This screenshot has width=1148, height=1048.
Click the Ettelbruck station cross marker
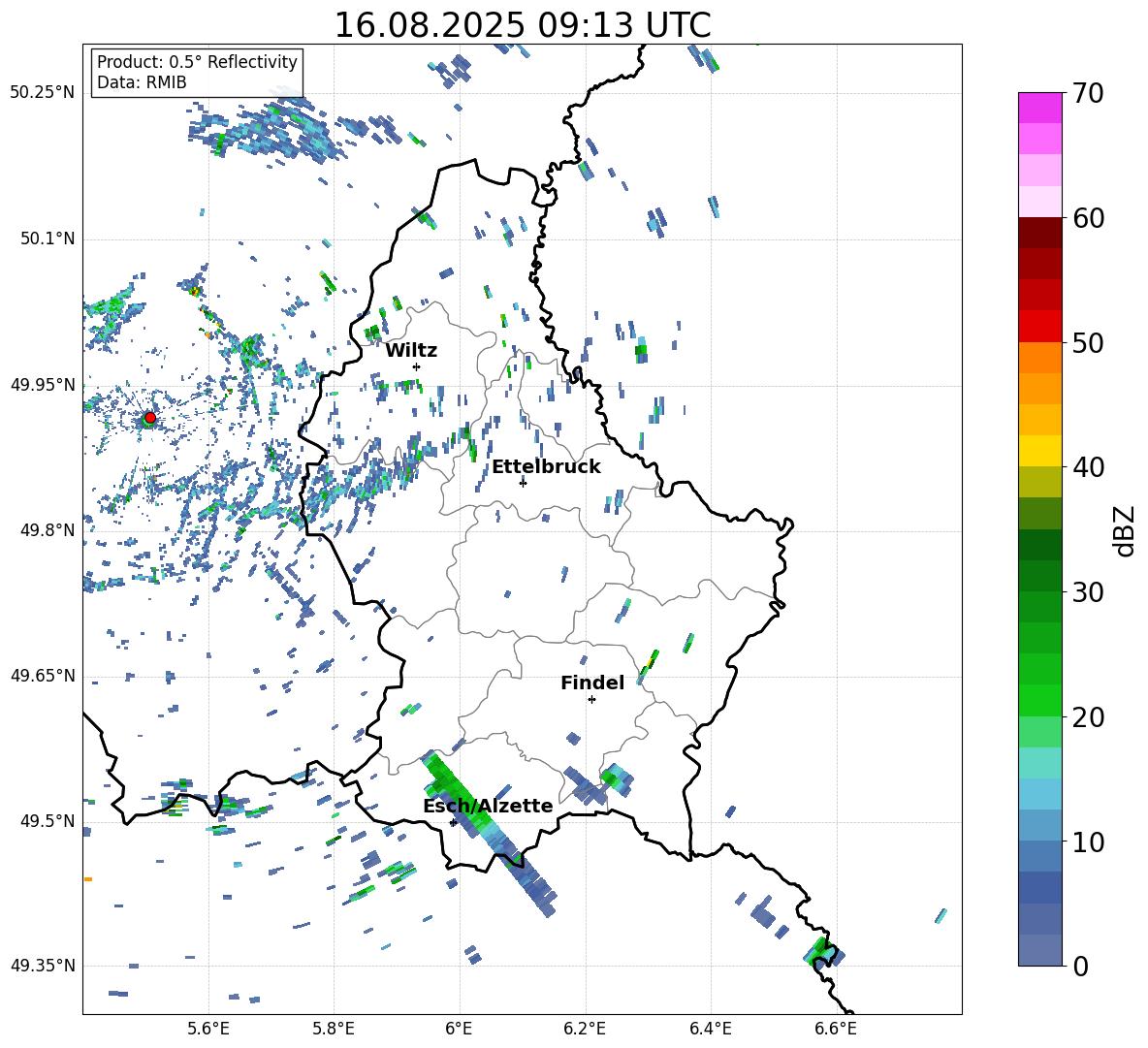523,482
